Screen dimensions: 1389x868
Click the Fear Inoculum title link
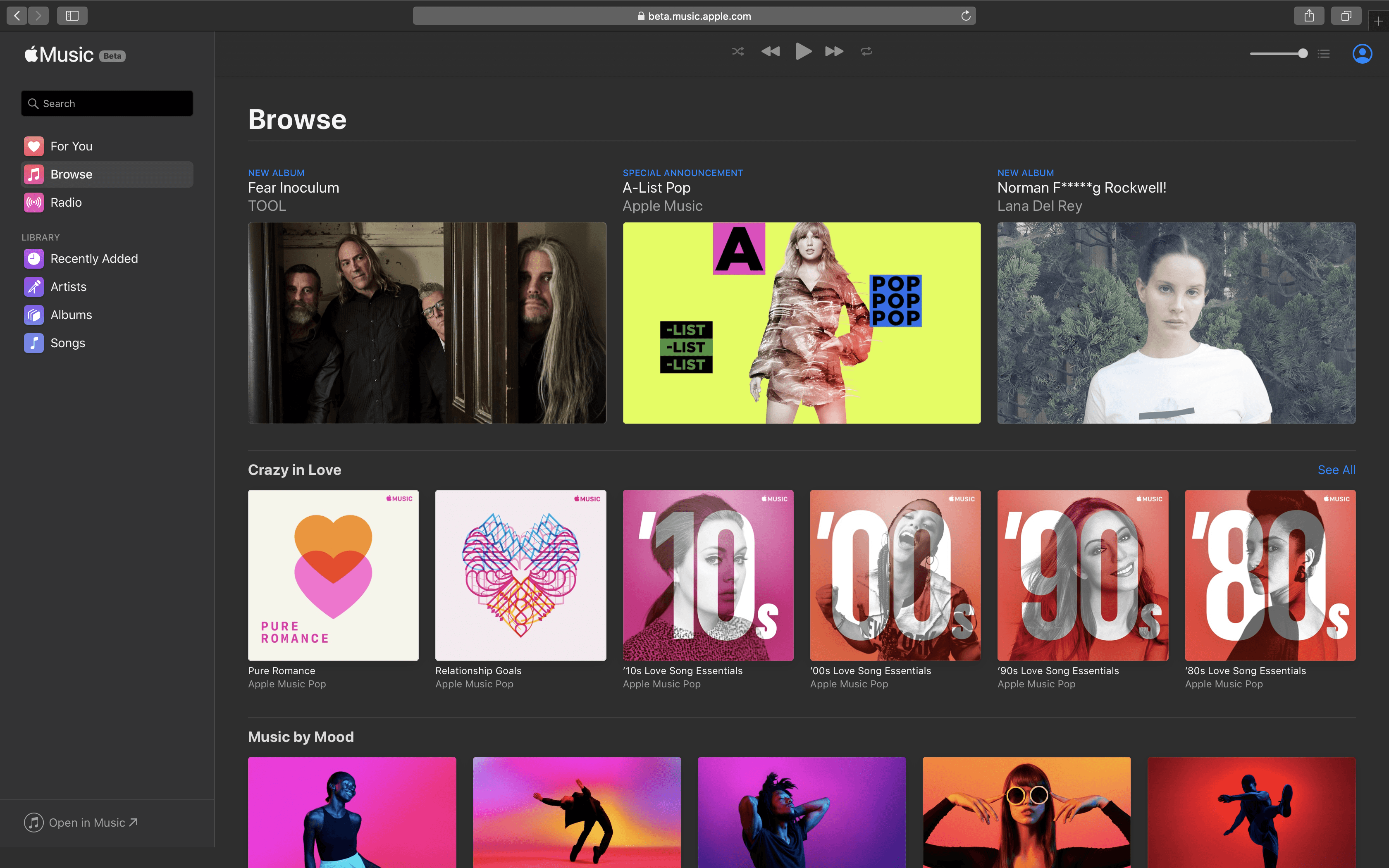[x=293, y=188]
